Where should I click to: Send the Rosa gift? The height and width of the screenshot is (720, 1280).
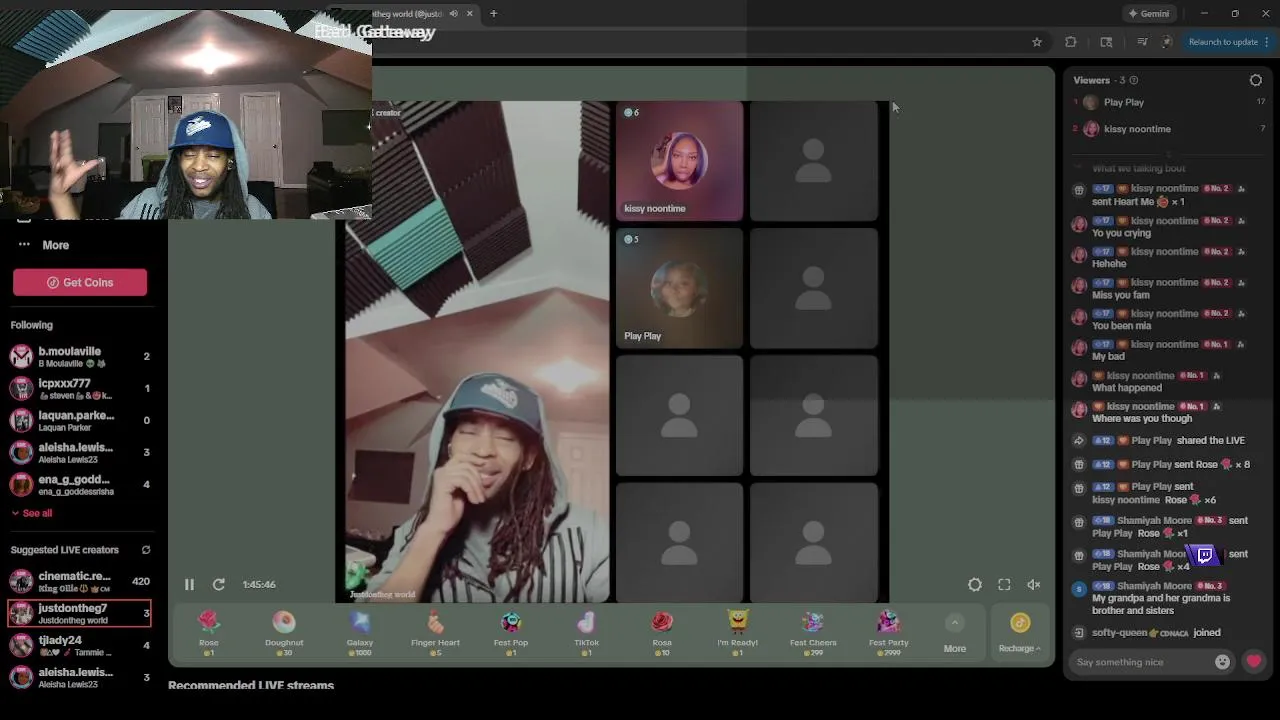click(662, 633)
